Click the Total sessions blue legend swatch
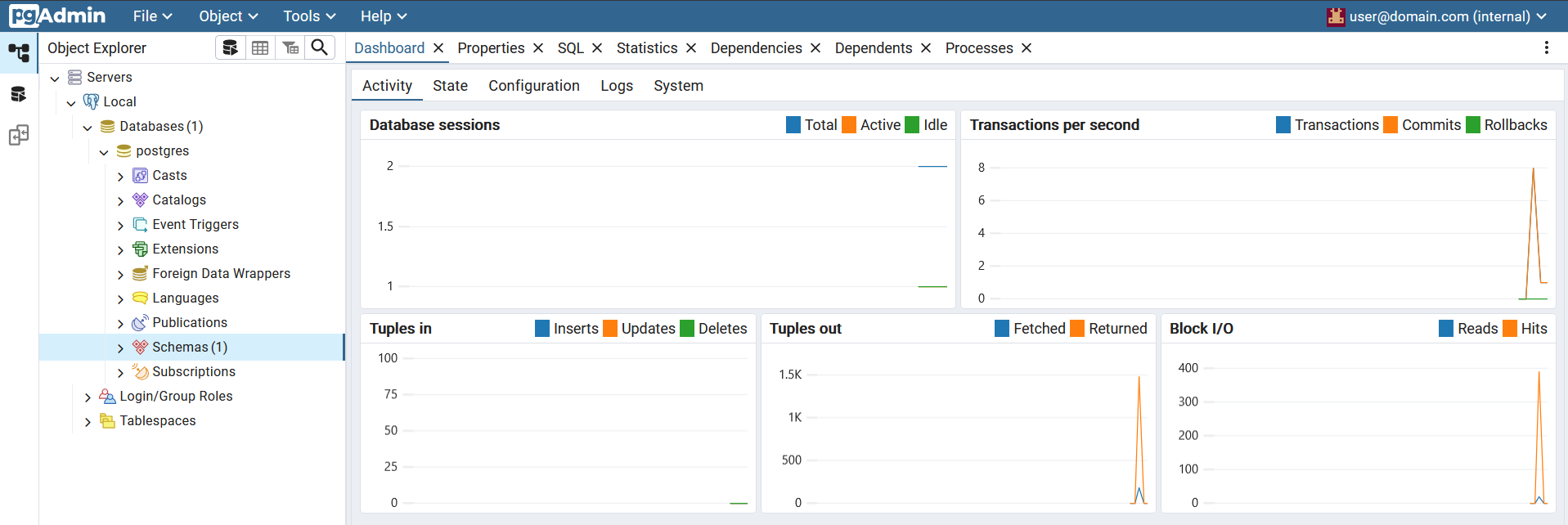The height and width of the screenshot is (525, 1568). coord(793,124)
